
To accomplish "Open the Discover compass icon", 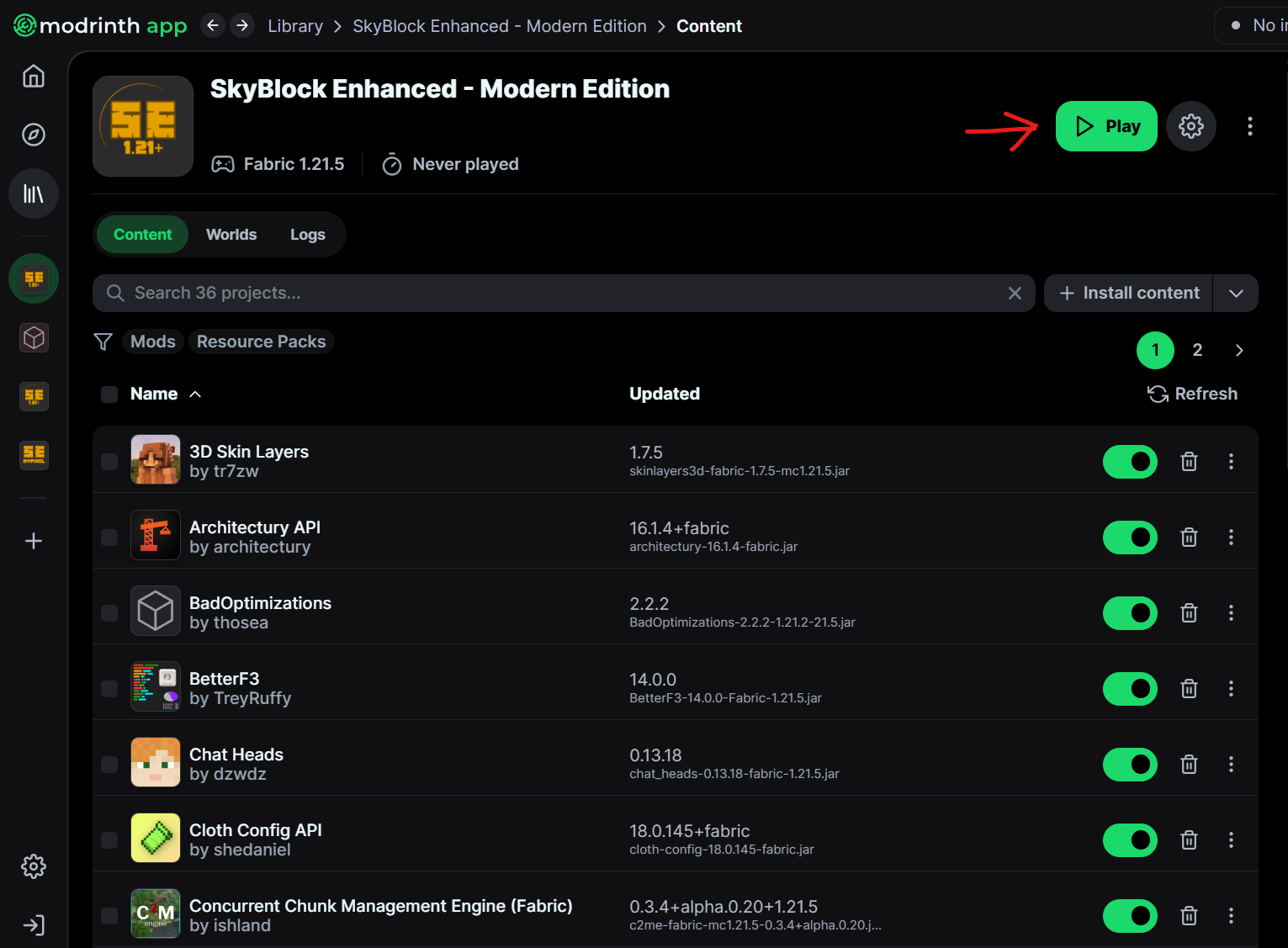I will [x=34, y=135].
